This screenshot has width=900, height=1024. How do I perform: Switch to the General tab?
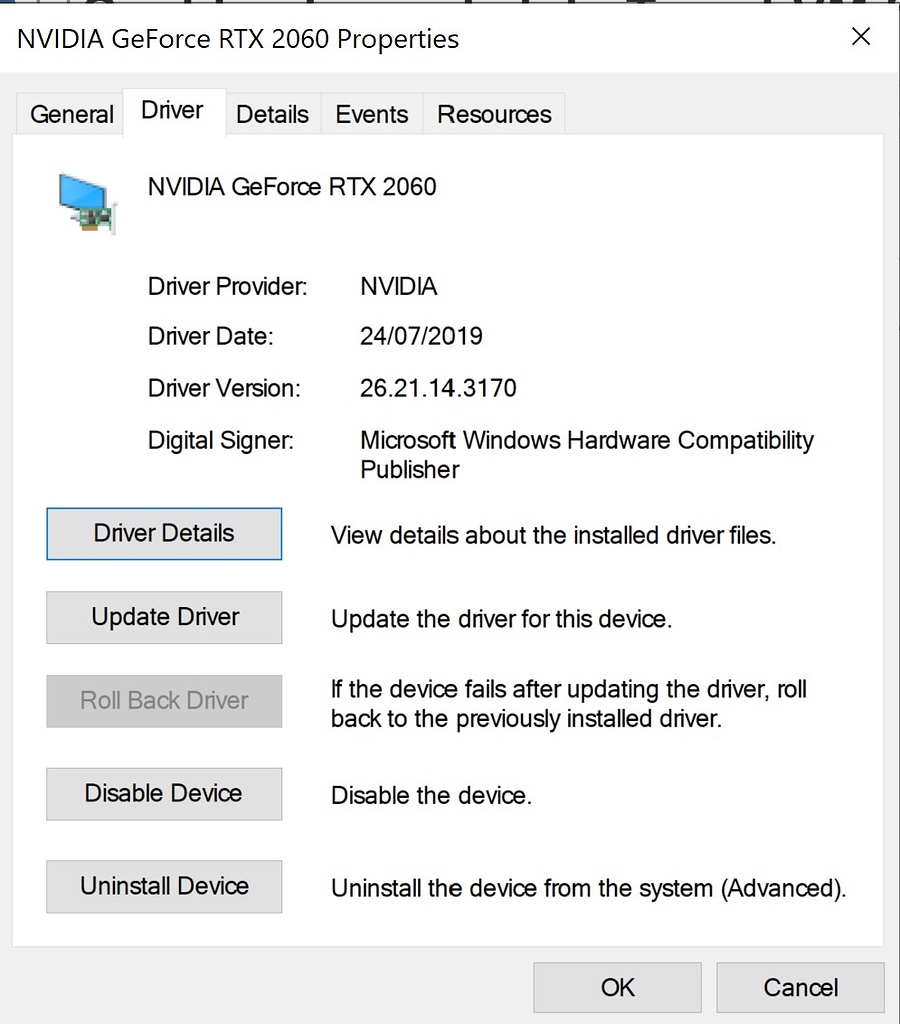(70, 114)
